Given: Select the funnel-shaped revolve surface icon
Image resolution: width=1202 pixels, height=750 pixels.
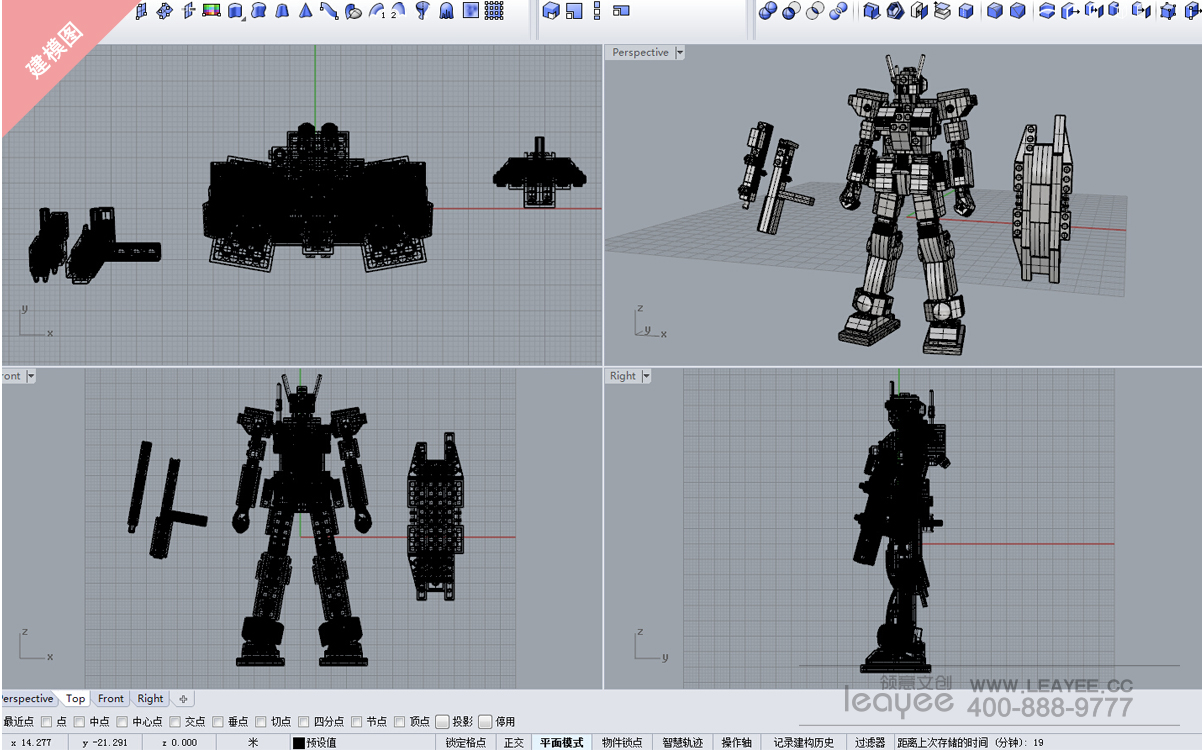Looking at the screenshot, I should tap(422, 11).
